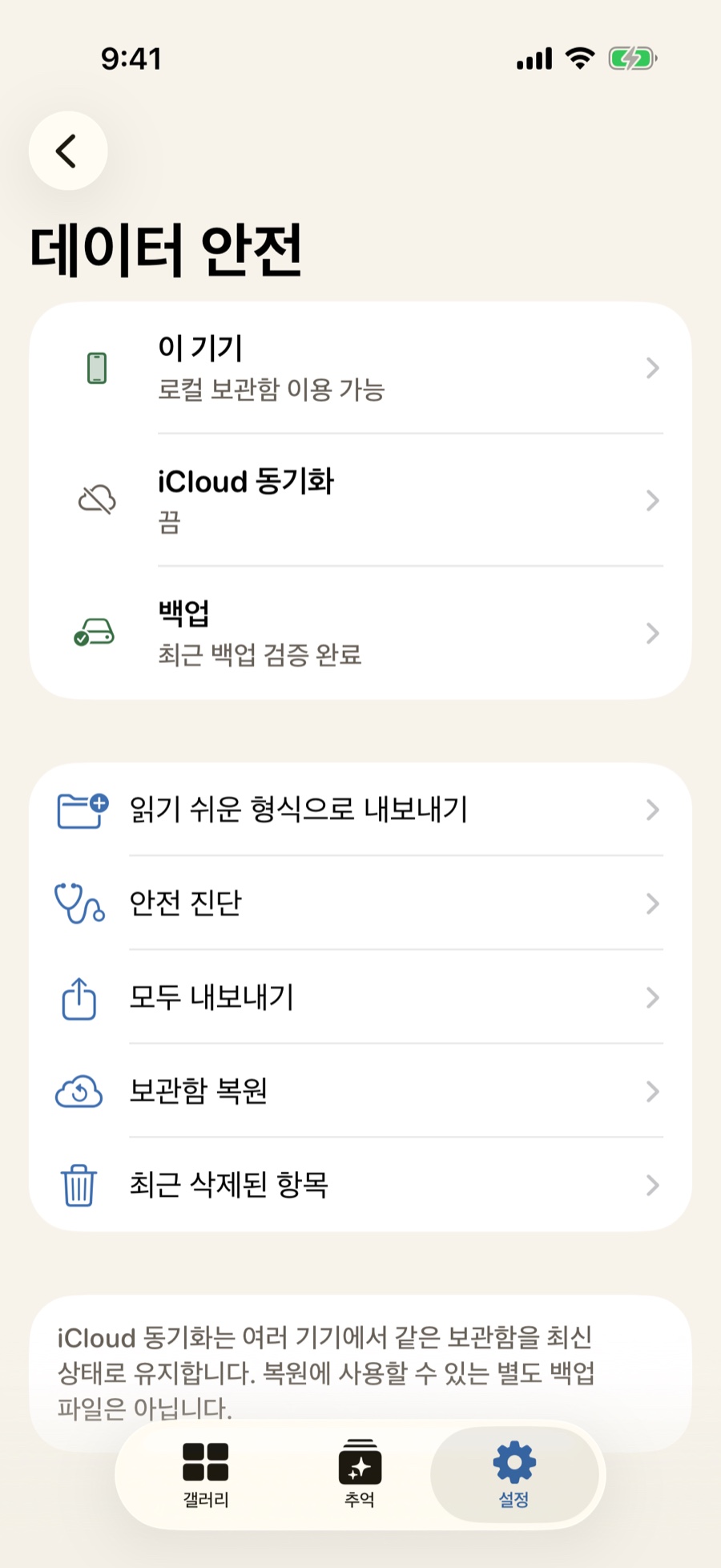
Task: Switch to the 갤러리 tab
Action: tap(206, 1475)
